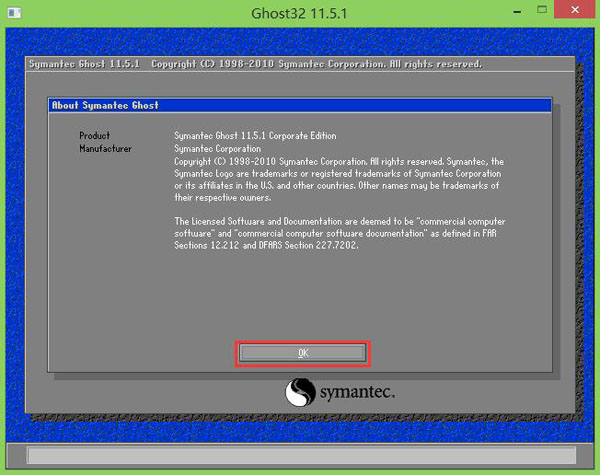Click 'Symantec Ghost 11.5.1 Corporate Edition' text
This screenshot has height=475, width=600.
pos(255,135)
